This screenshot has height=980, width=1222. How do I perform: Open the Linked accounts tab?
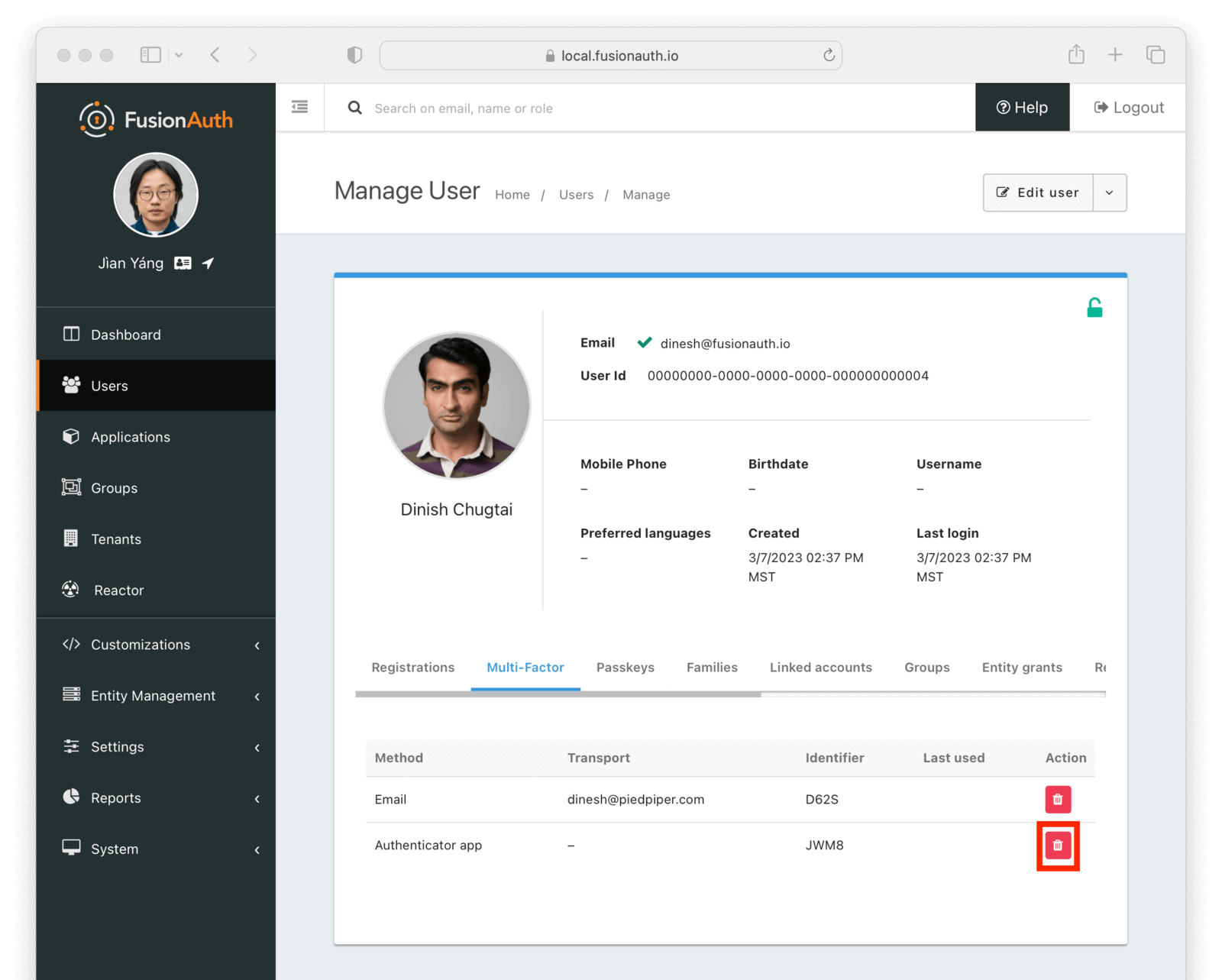[x=820, y=667]
